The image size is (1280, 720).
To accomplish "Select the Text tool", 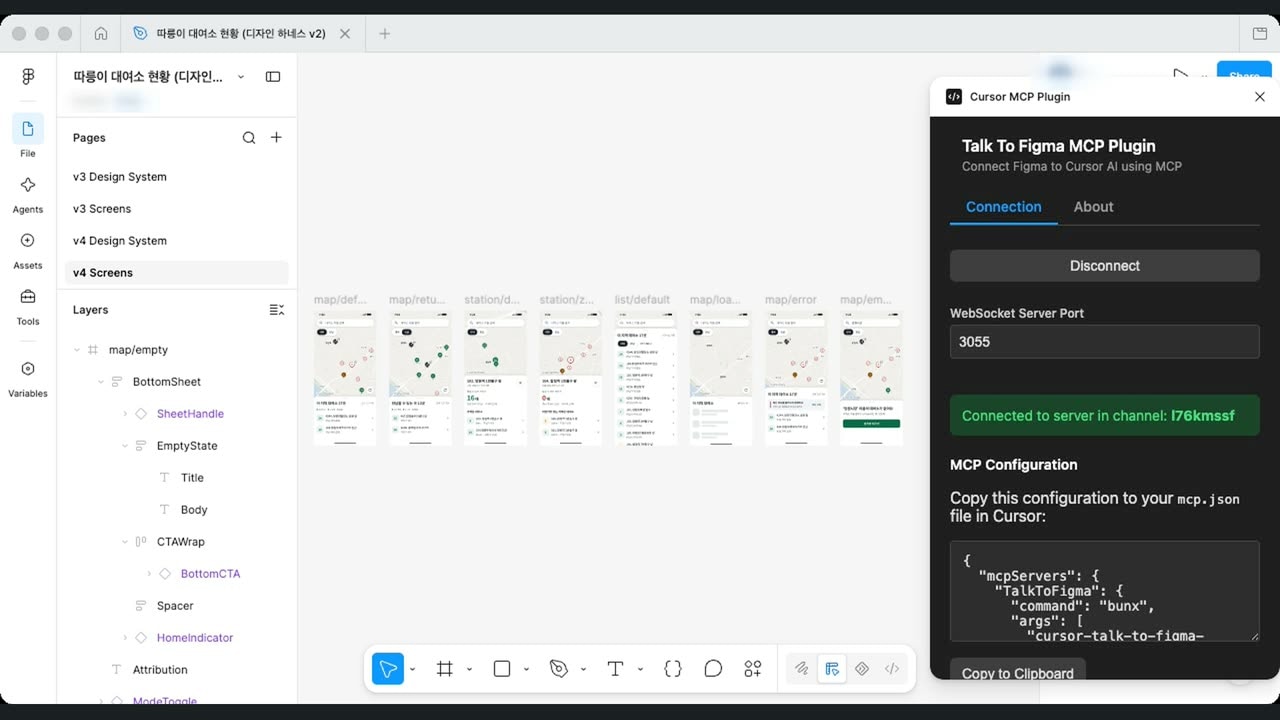I will pos(615,669).
